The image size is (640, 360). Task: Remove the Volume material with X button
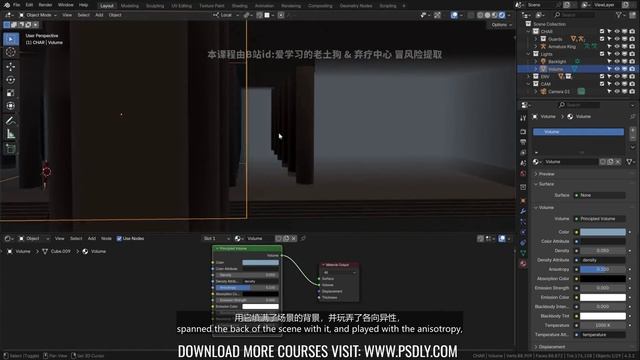point(618,162)
